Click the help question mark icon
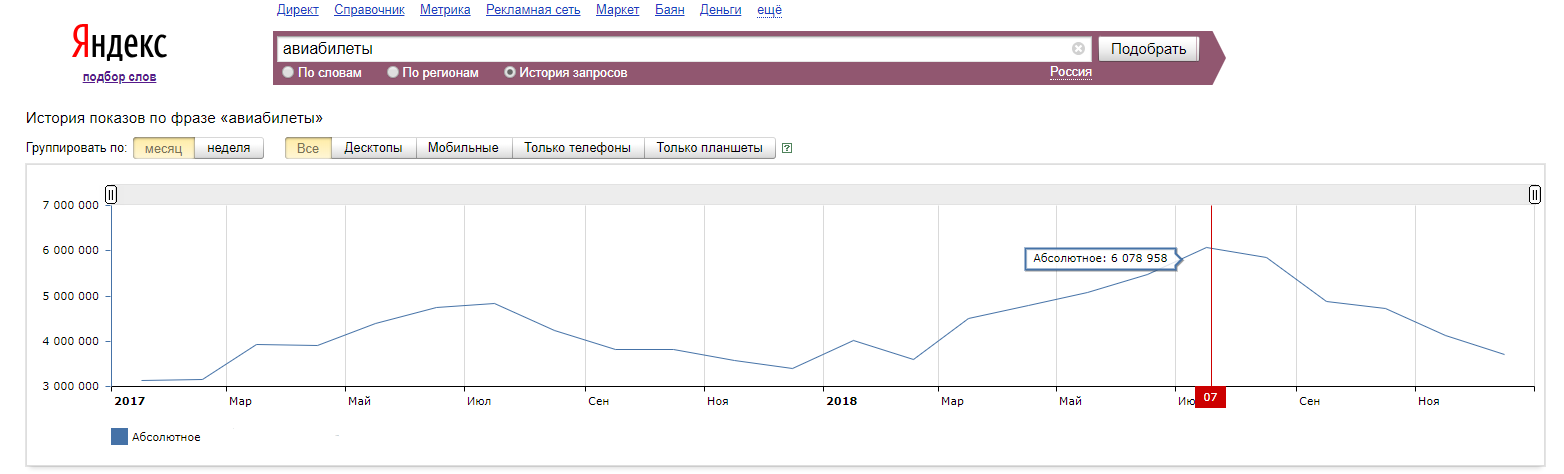 (x=787, y=149)
